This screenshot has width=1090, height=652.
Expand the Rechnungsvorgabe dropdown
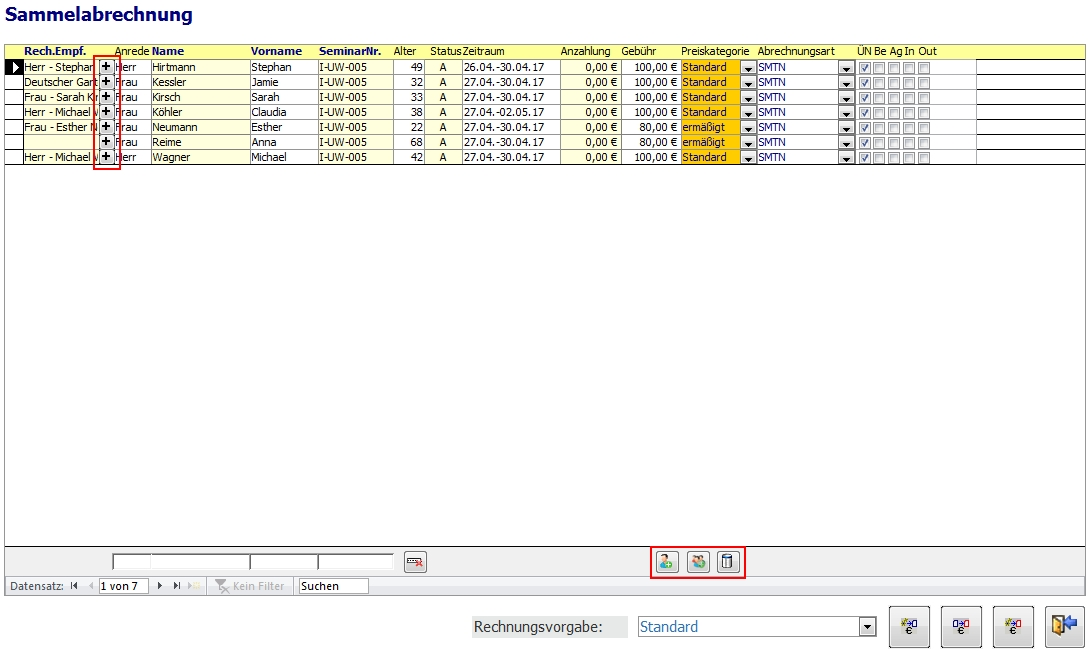pos(867,627)
